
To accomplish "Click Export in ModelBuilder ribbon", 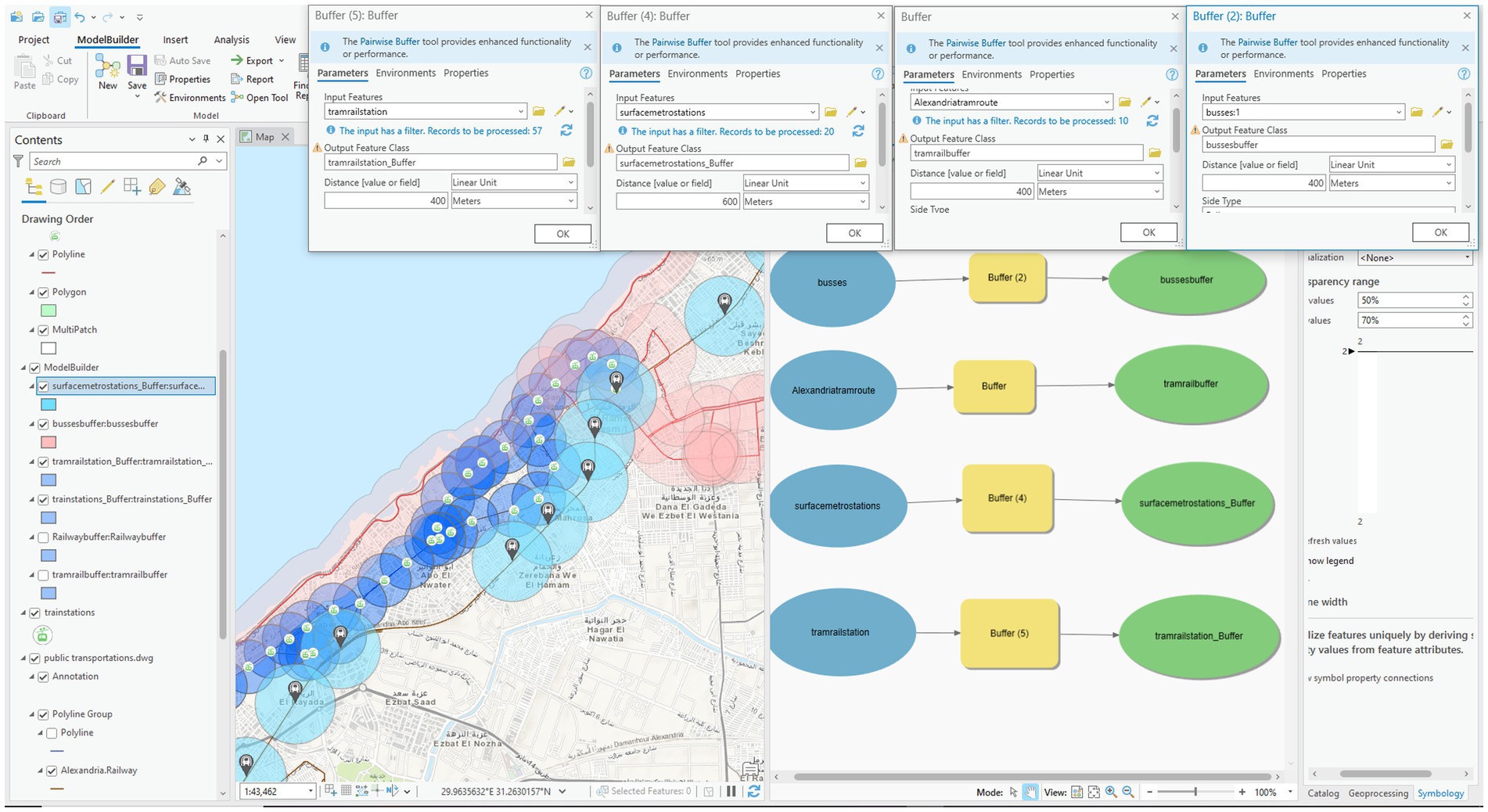I will (x=257, y=60).
